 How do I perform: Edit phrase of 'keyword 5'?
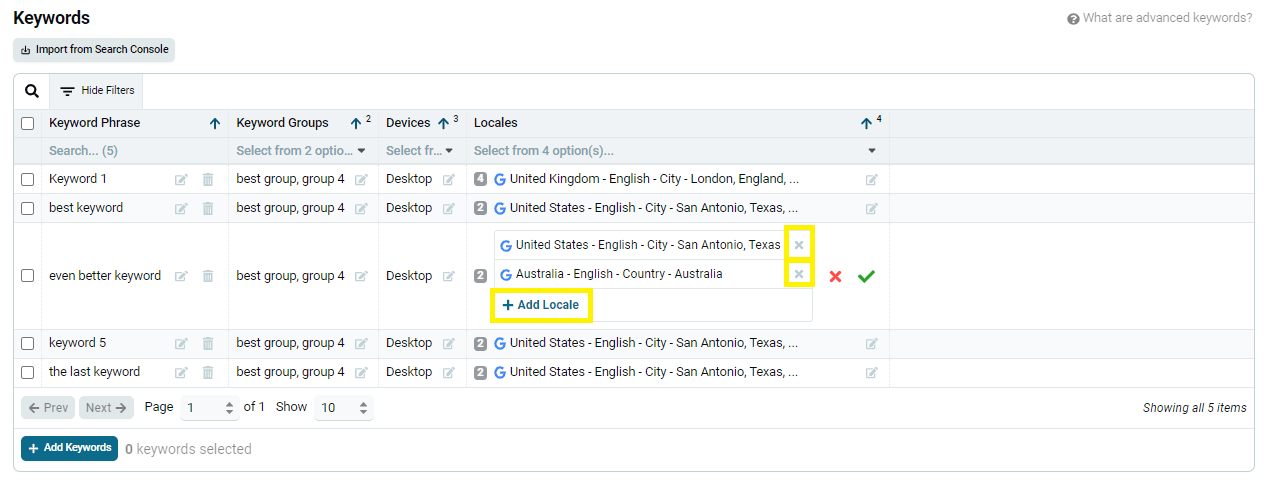coord(181,344)
